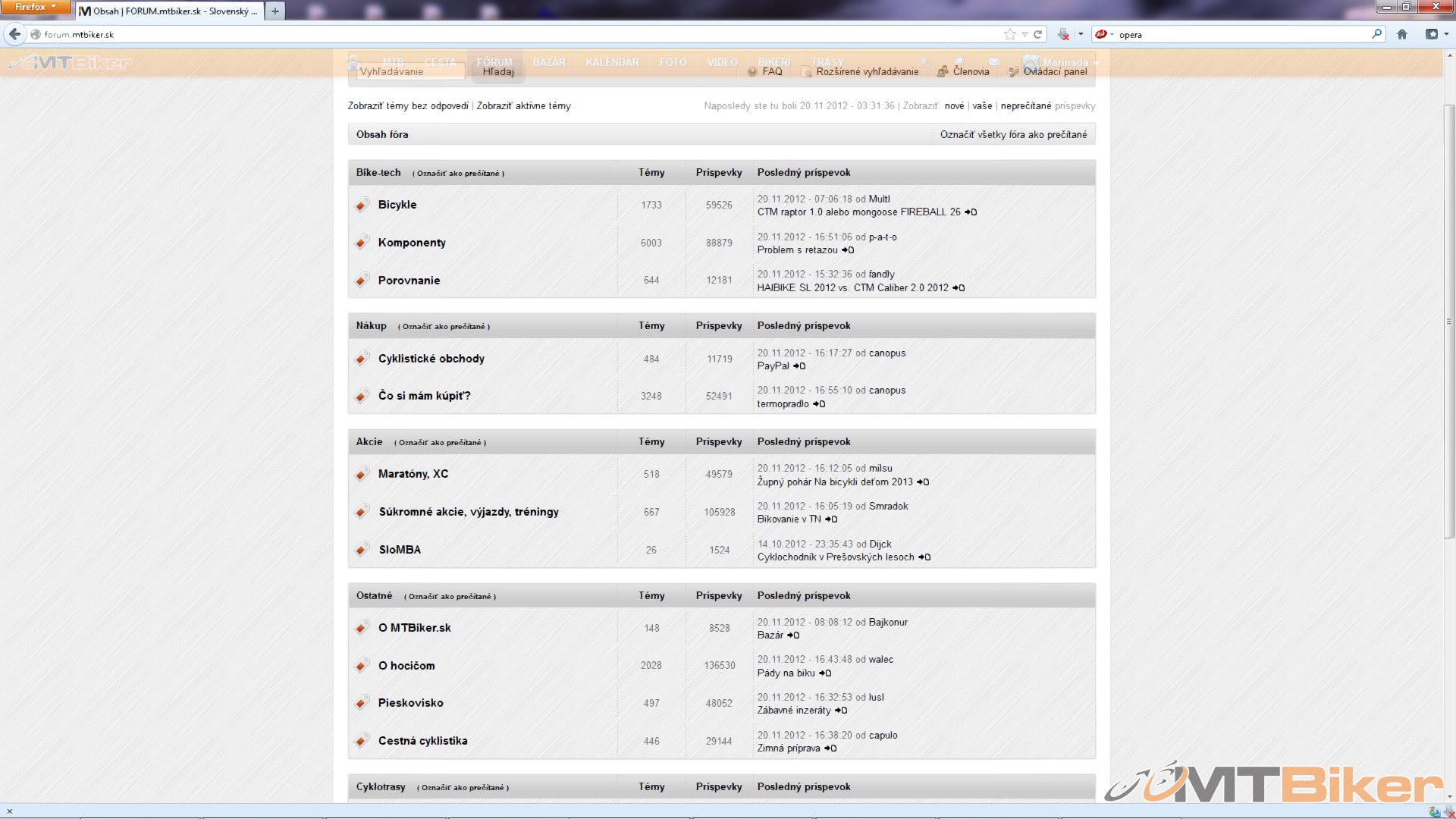Open the Firefox menu dropdown

(x=35, y=7)
